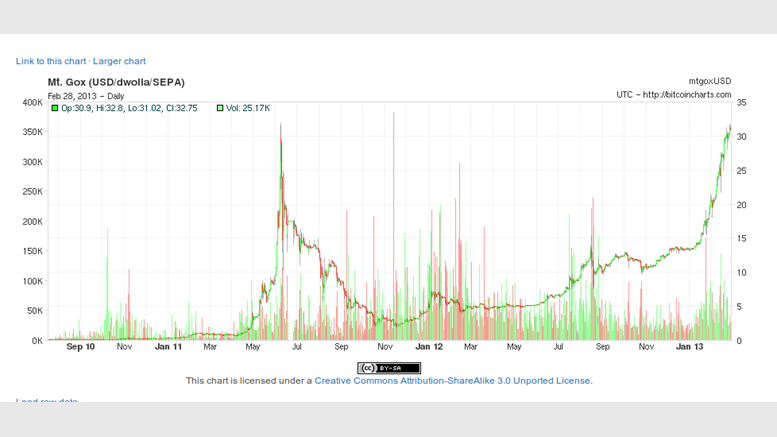Click the date text 'Feb 28, 2013 – Daily'
This screenshot has width=777, height=437.
[86, 96]
